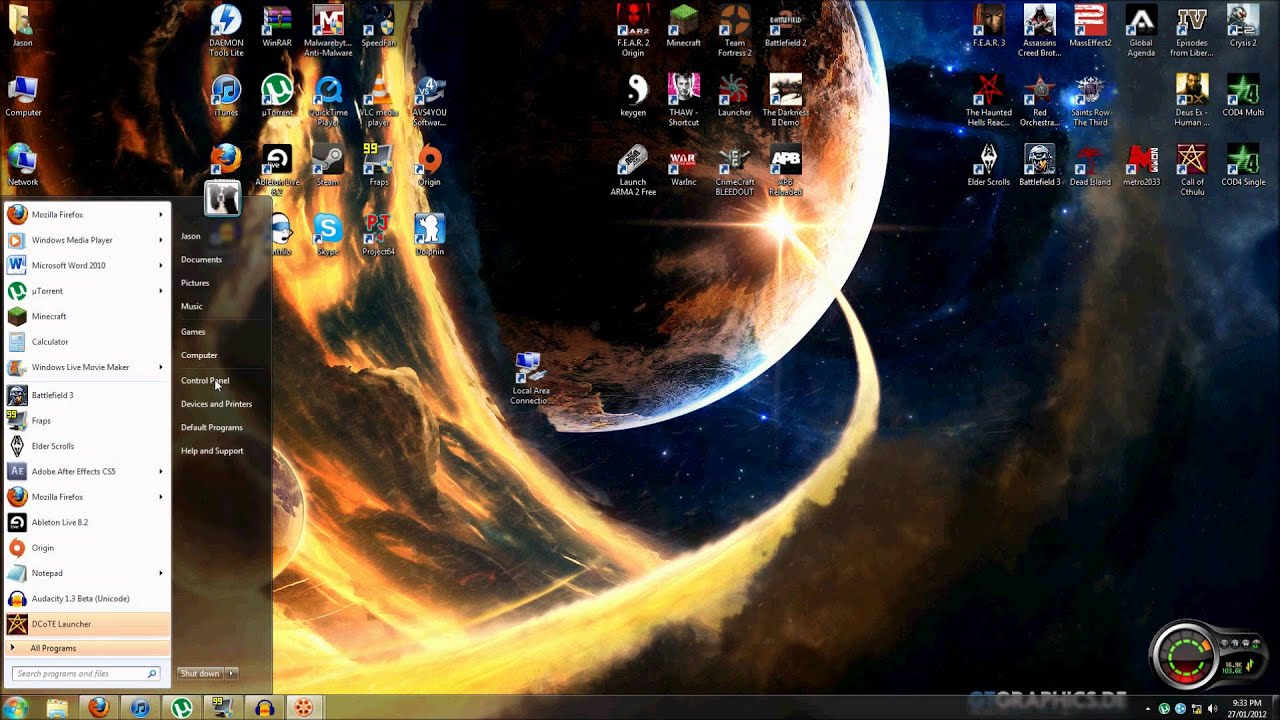Screen dimensions: 1280x720
Task: Open Jason user folder link
Action: [x=190, y=236]
